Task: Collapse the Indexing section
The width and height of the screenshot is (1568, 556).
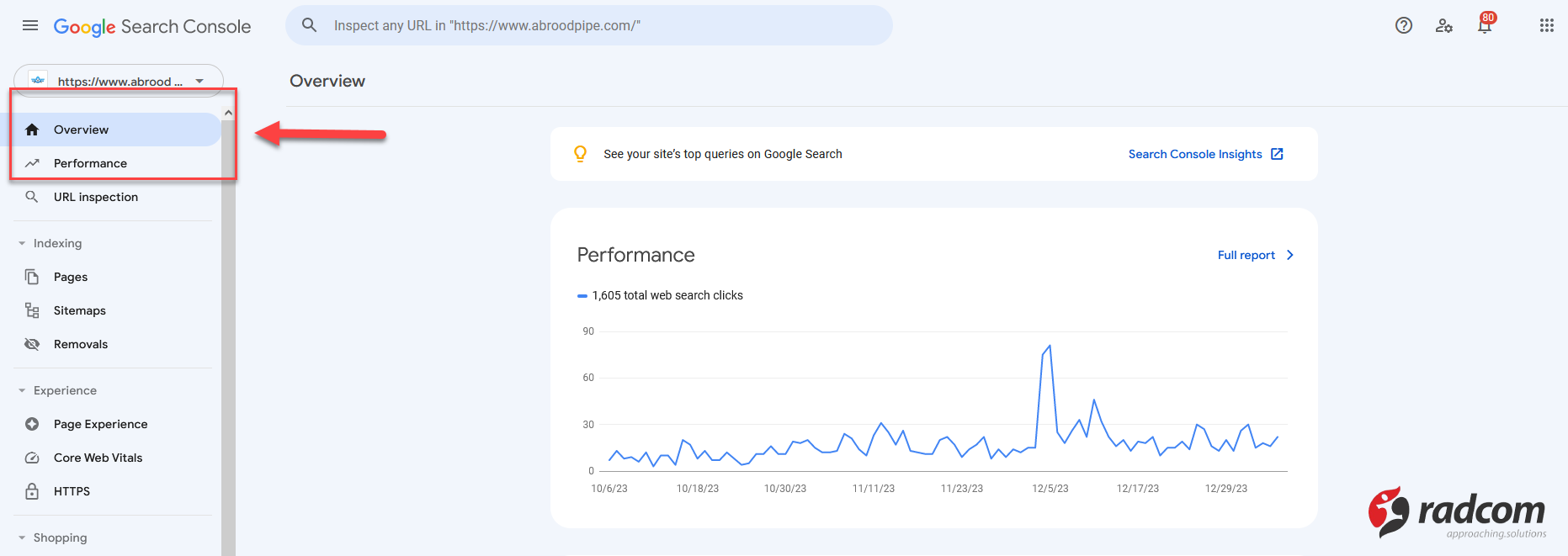Action: pyautogui.click(x=22, y=243)
